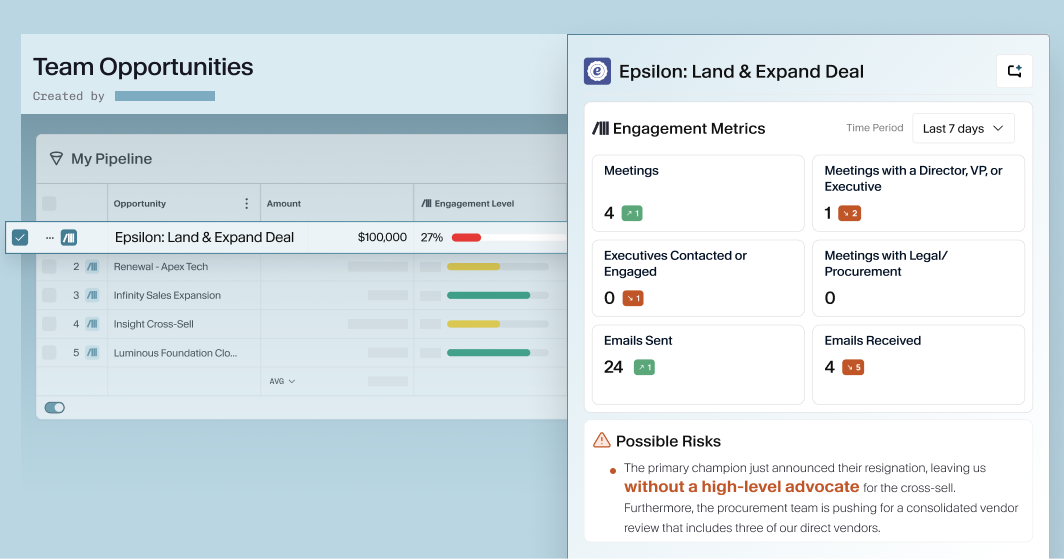Uncheck the Epsilon deal row checkbox

coord(20,238)
